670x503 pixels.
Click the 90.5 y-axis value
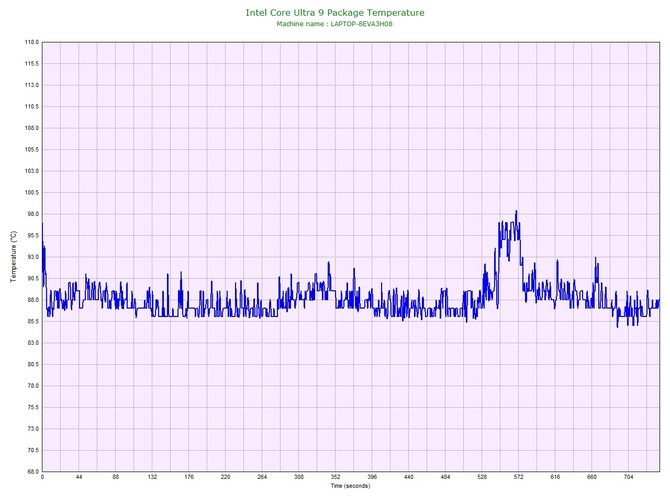point(33,279)
